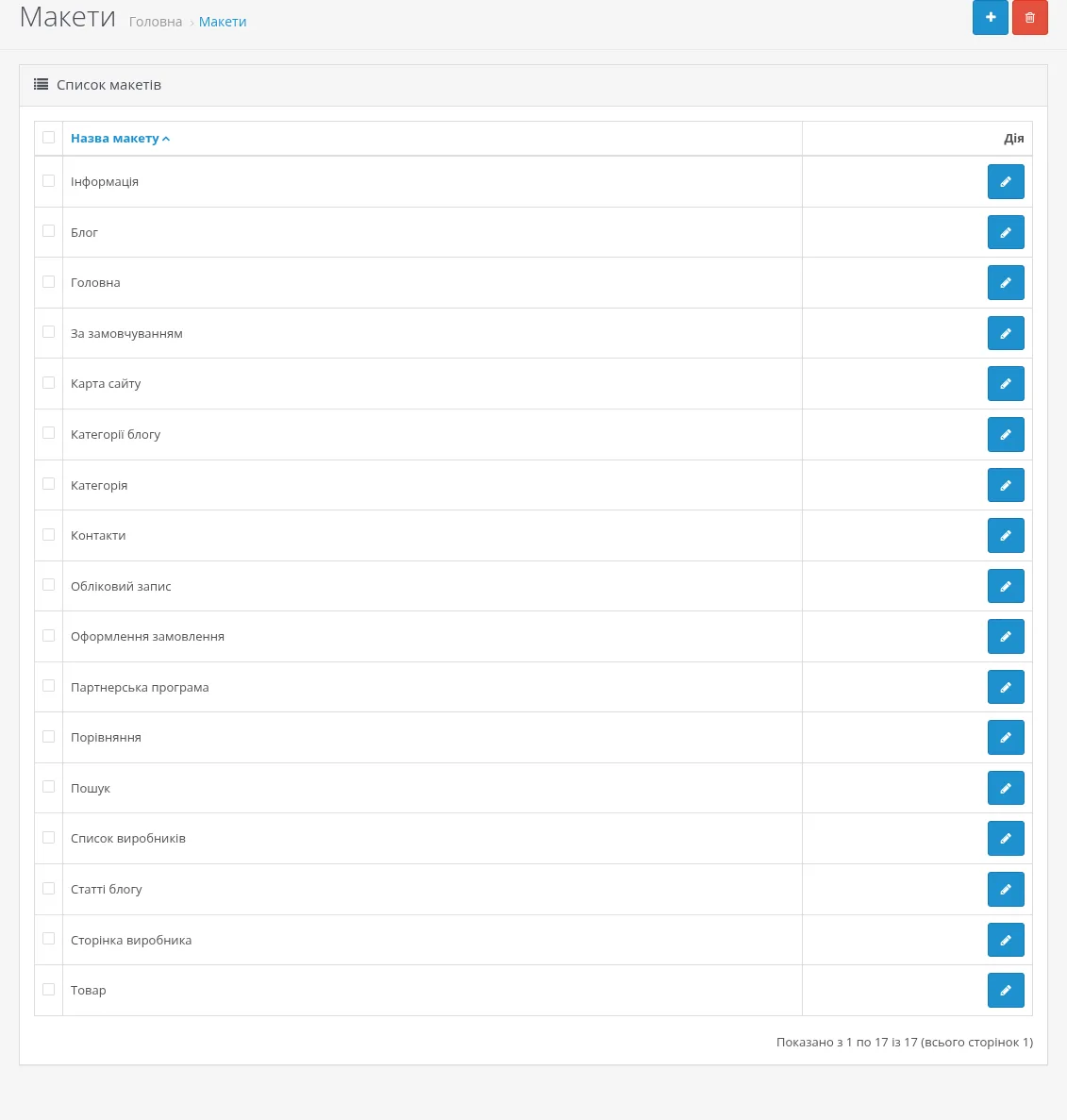Click edit pencil for Карта сайту
Image resolution: width=1067 pixels, height=1120 pixels.
point(1006,384)
